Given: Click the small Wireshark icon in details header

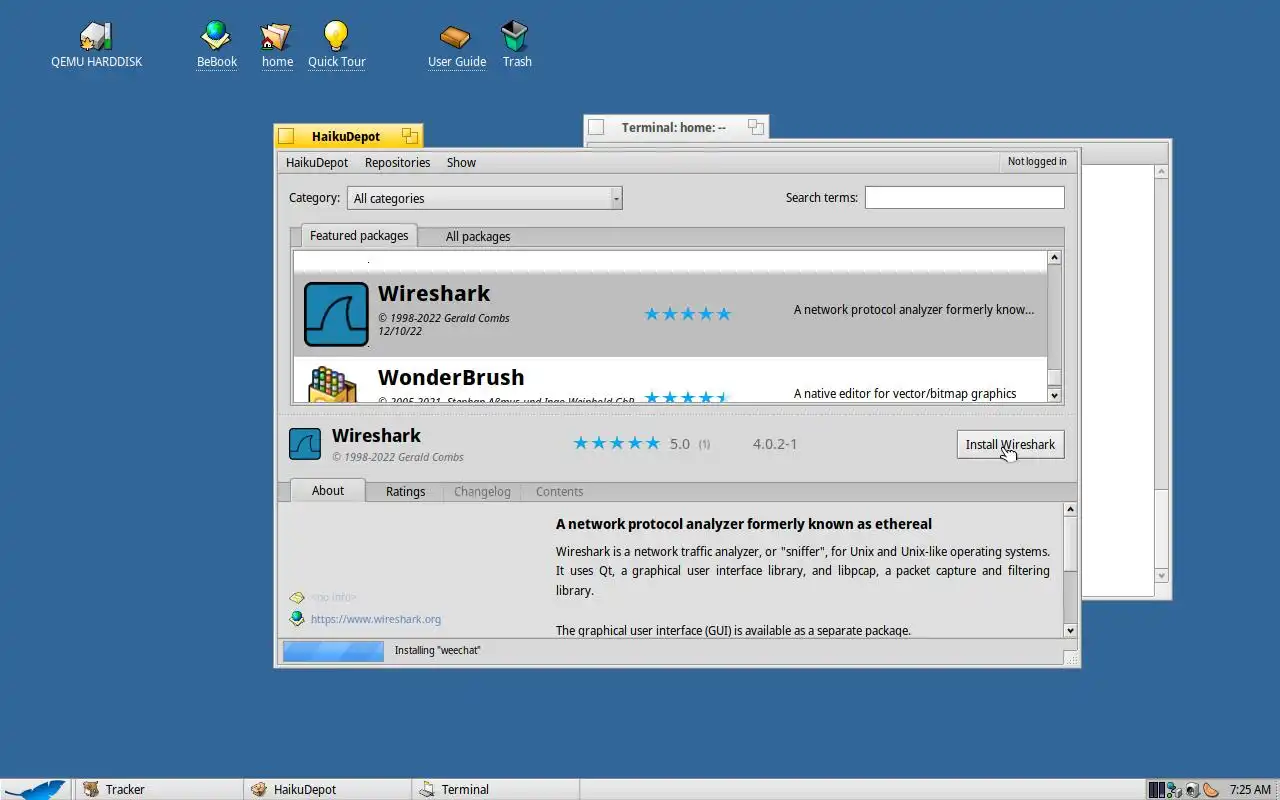Looking at the screenshot, I should pos(305,444).
